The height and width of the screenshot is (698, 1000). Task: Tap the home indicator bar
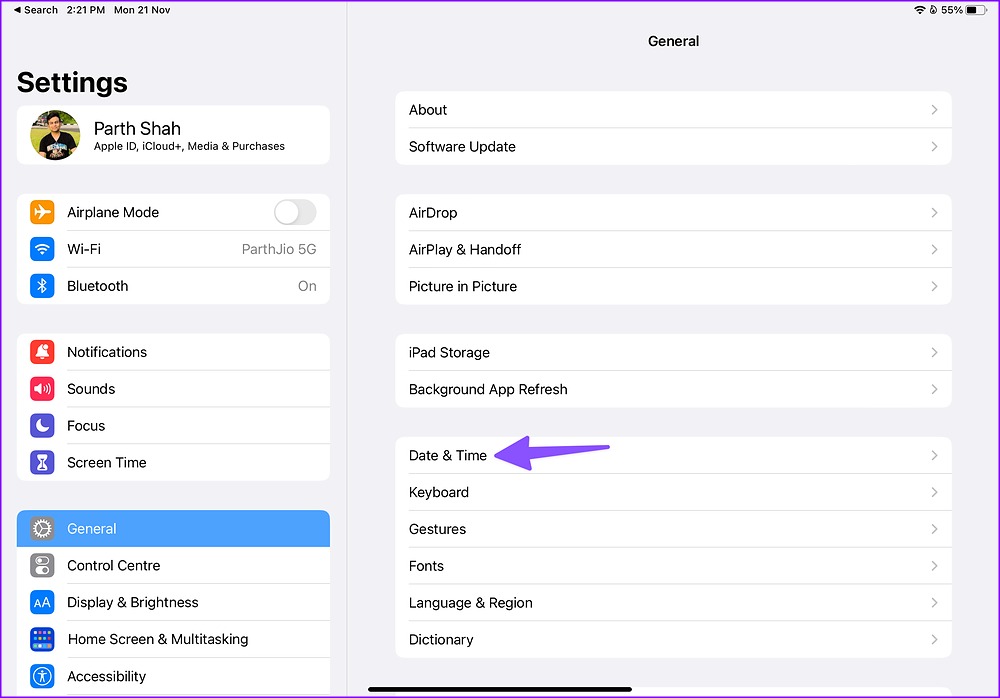500,689
